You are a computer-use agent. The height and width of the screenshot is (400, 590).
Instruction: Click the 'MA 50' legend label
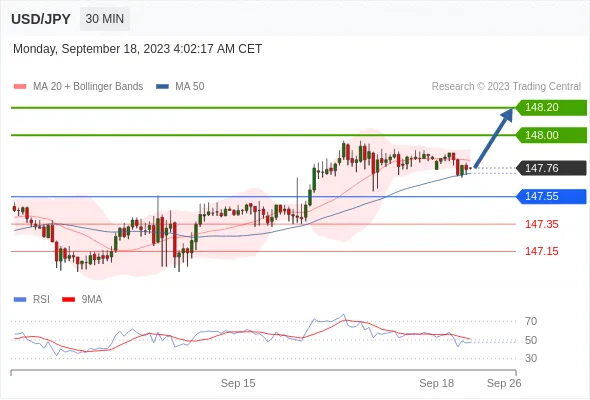point(190,87)
